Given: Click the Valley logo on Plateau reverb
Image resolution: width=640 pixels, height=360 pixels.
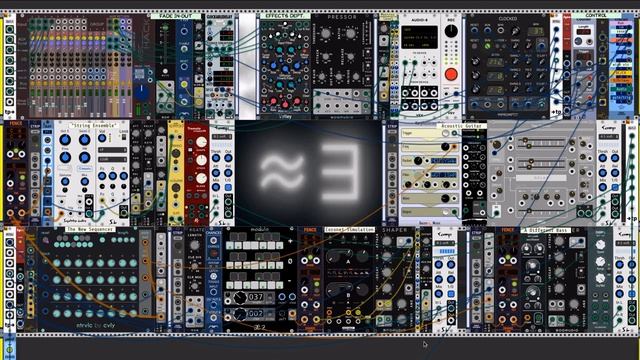Looking at the screenshot, I should point(285,116).
